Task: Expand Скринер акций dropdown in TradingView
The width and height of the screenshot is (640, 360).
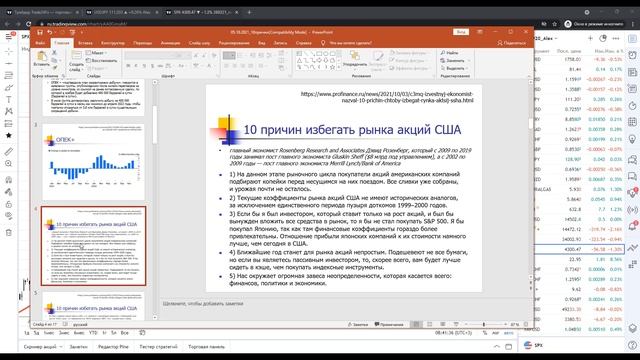Action: [x=61, y=347]
